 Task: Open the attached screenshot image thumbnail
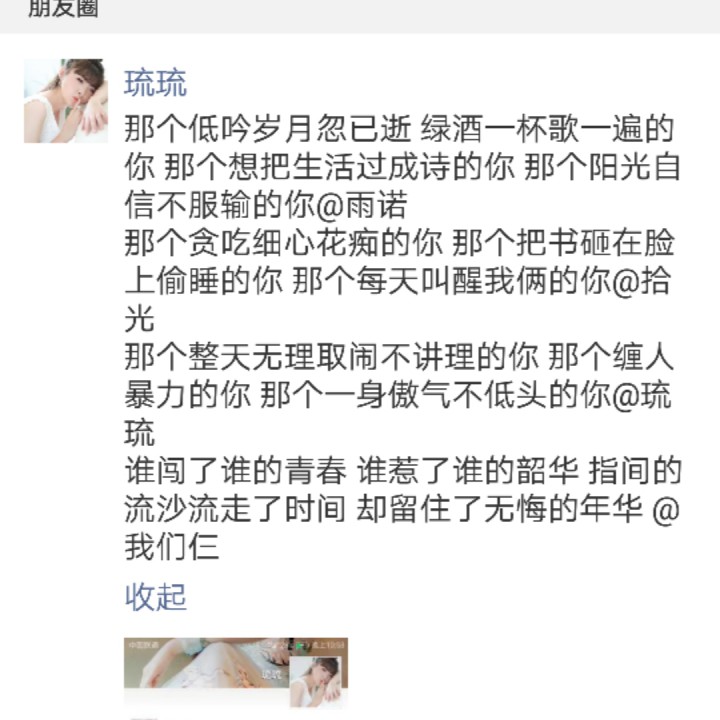pos(236,672)
